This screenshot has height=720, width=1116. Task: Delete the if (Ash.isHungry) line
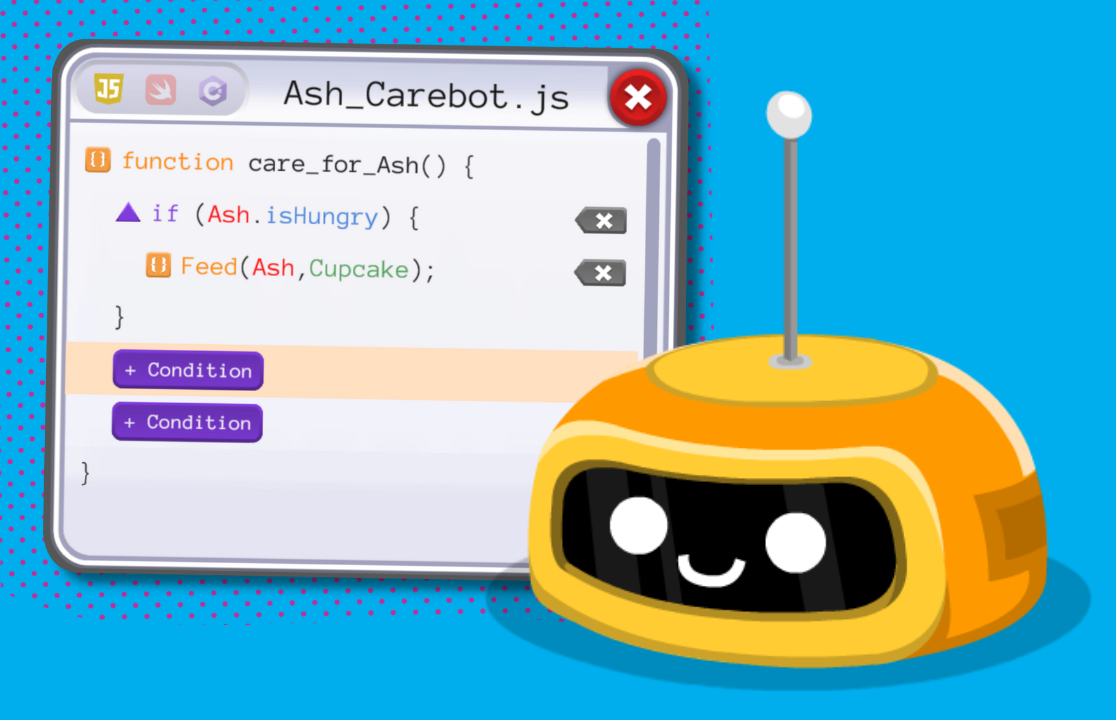(x=600, y=220)
